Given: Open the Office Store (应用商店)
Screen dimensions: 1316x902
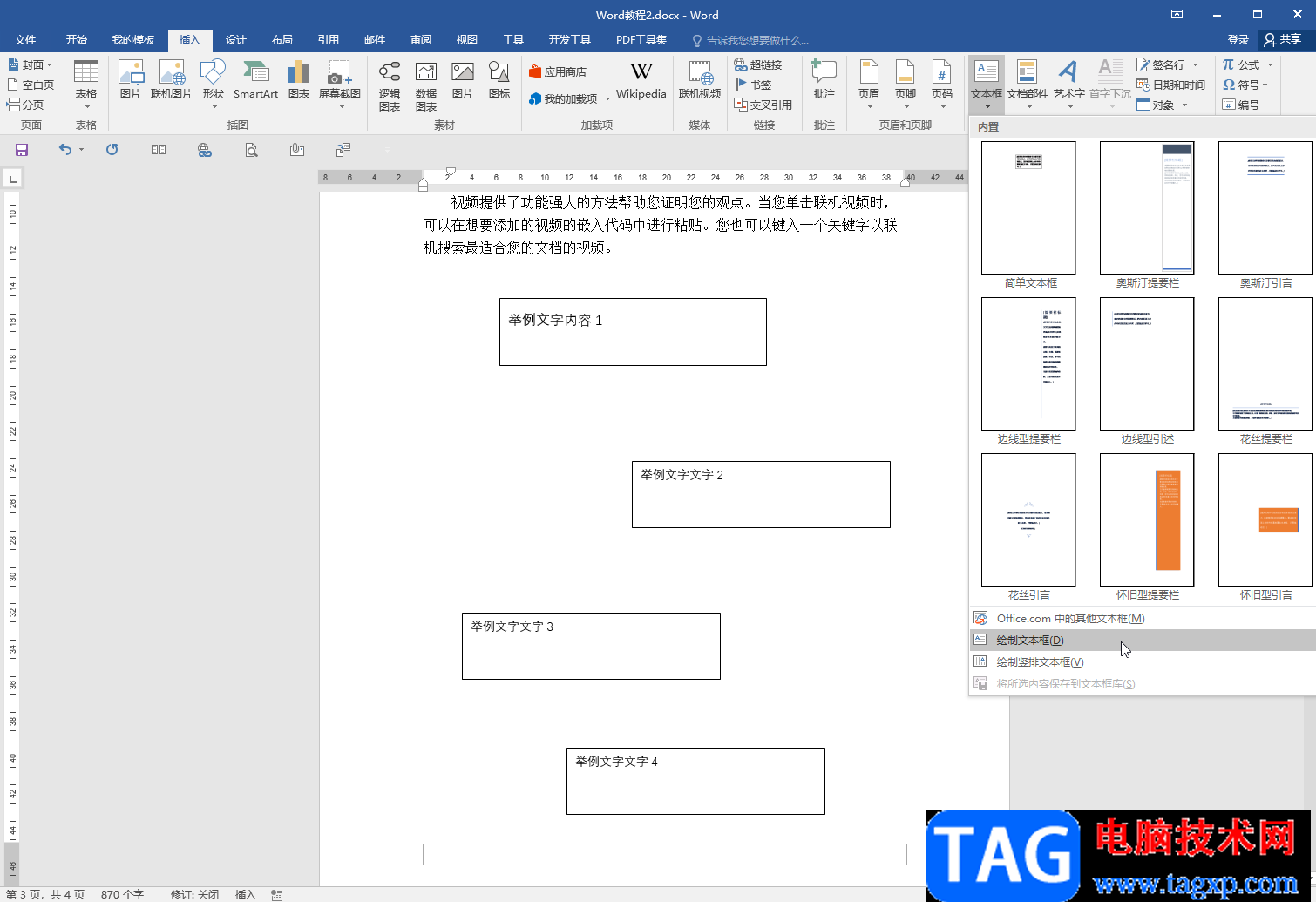Looking at the screenshot, I should (558, 71).
